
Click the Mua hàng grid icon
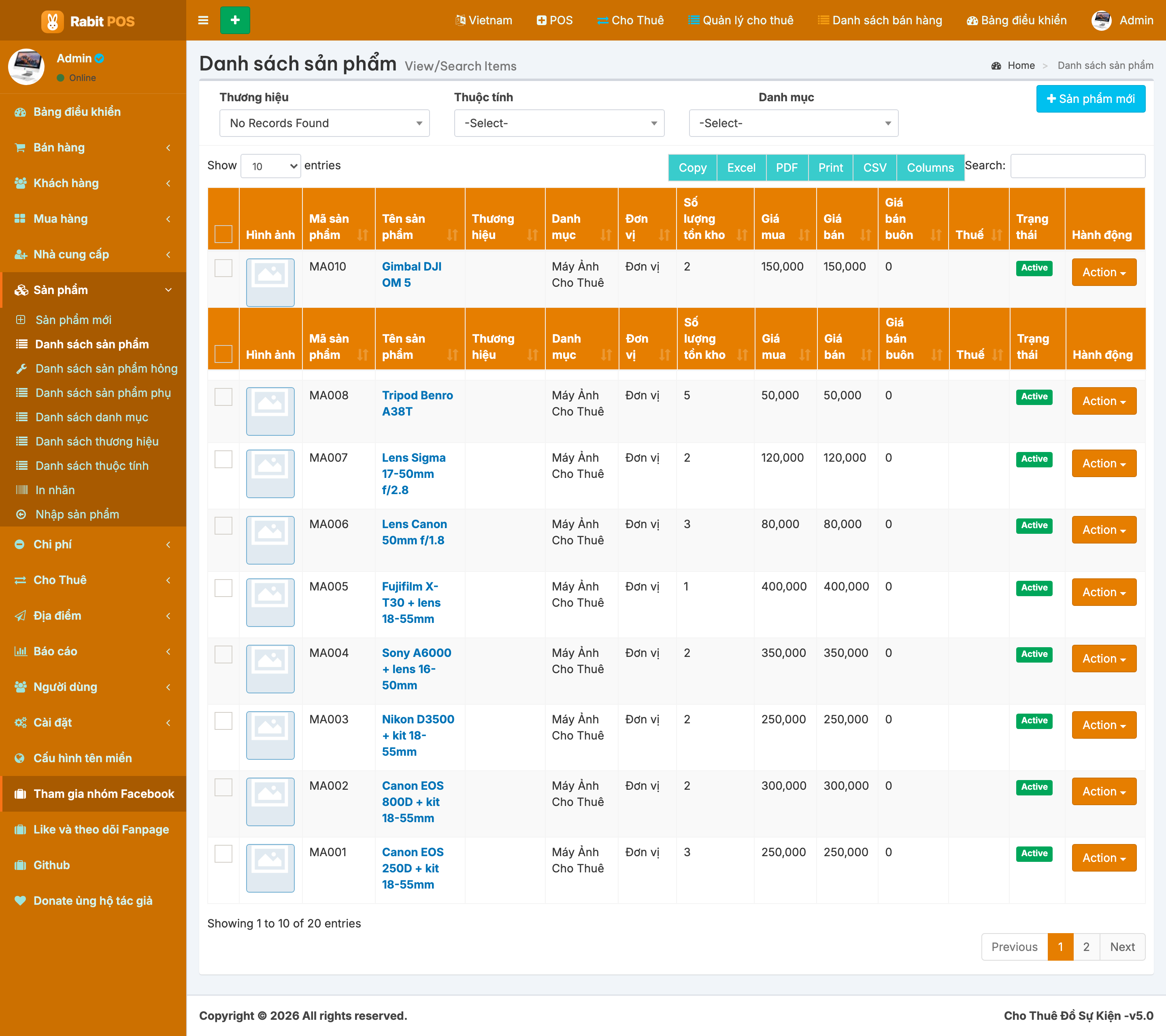20,219
